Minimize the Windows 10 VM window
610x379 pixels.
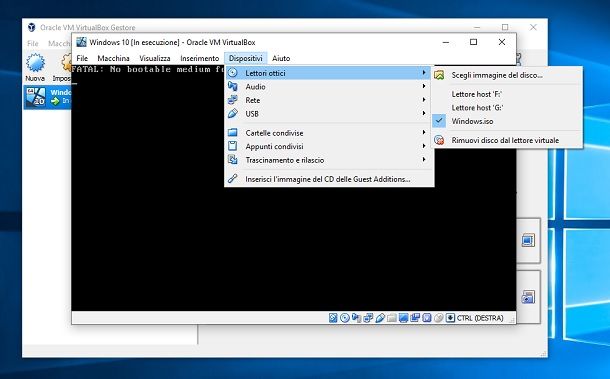(x=446, y=42)
